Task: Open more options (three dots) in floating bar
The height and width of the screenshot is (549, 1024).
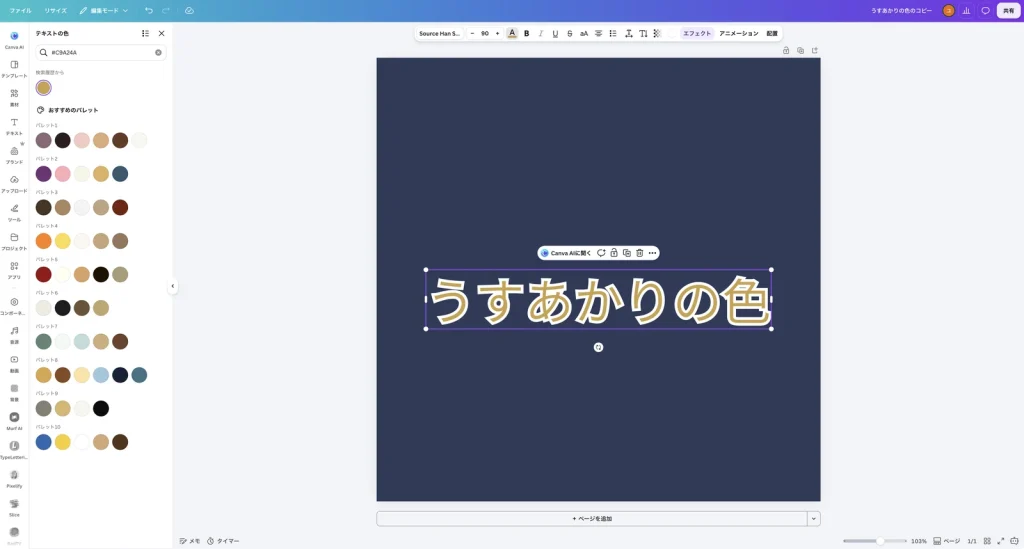Action: click(x=652, y=253)
